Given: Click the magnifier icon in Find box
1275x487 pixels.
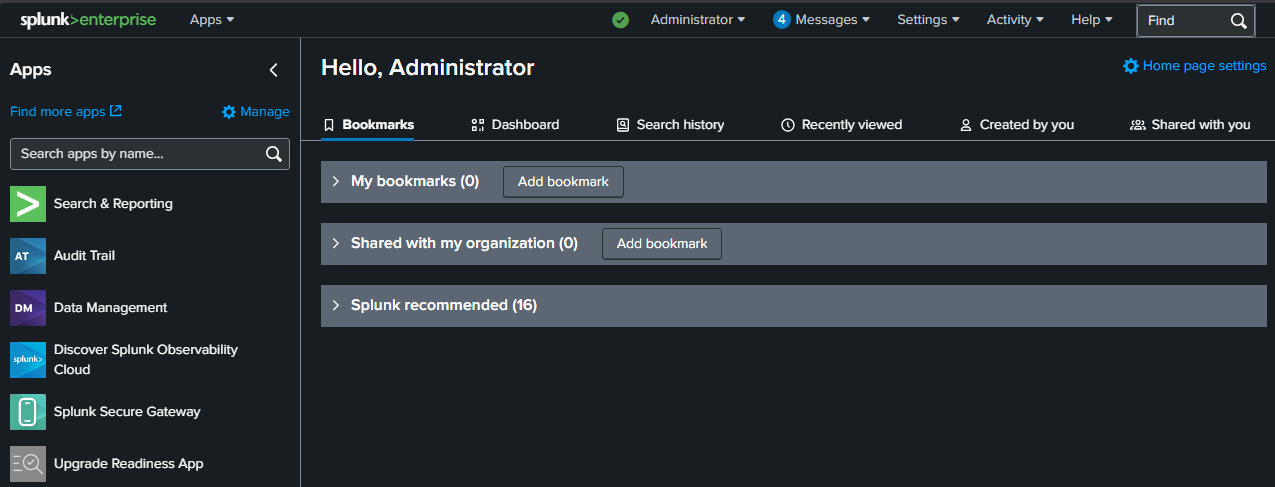Looking at the screenshot, I should coord(1238,20).
